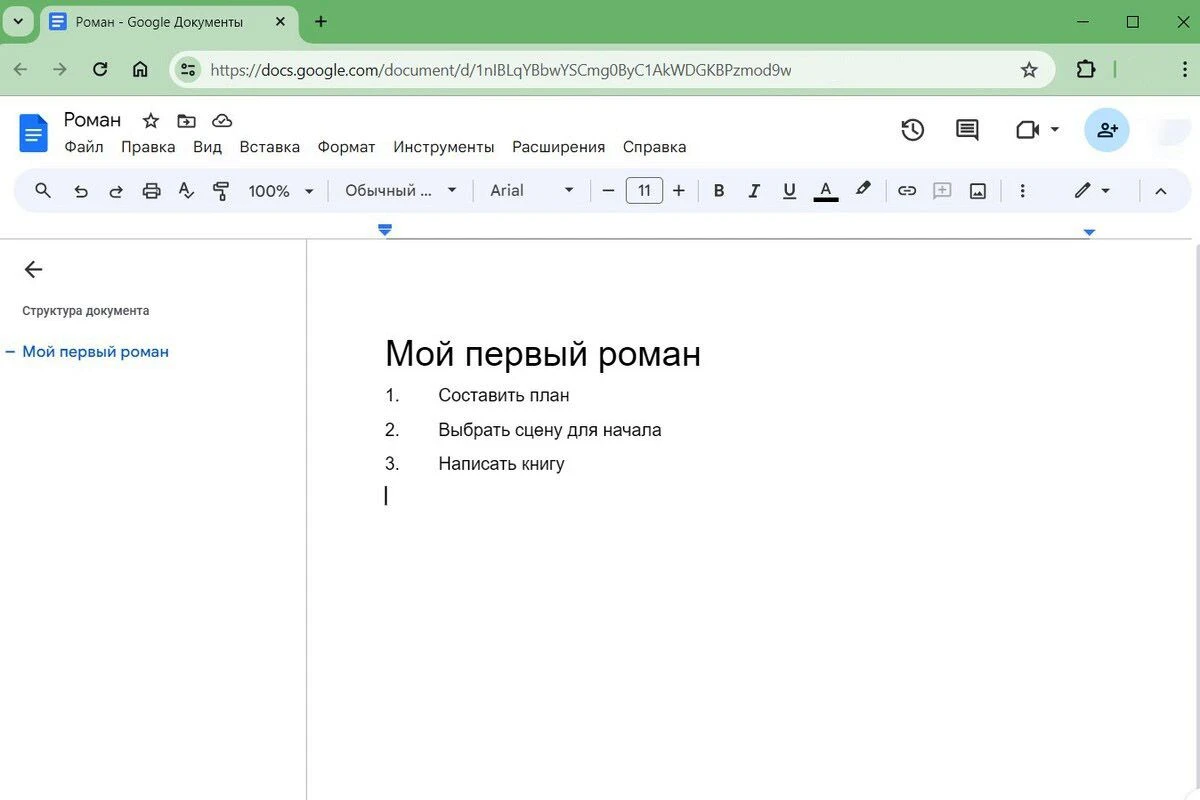Image resolution: width=1200 pixels, height=800 pixels.
Task: Close the document outline back arrow
Action: pos(33,269)
